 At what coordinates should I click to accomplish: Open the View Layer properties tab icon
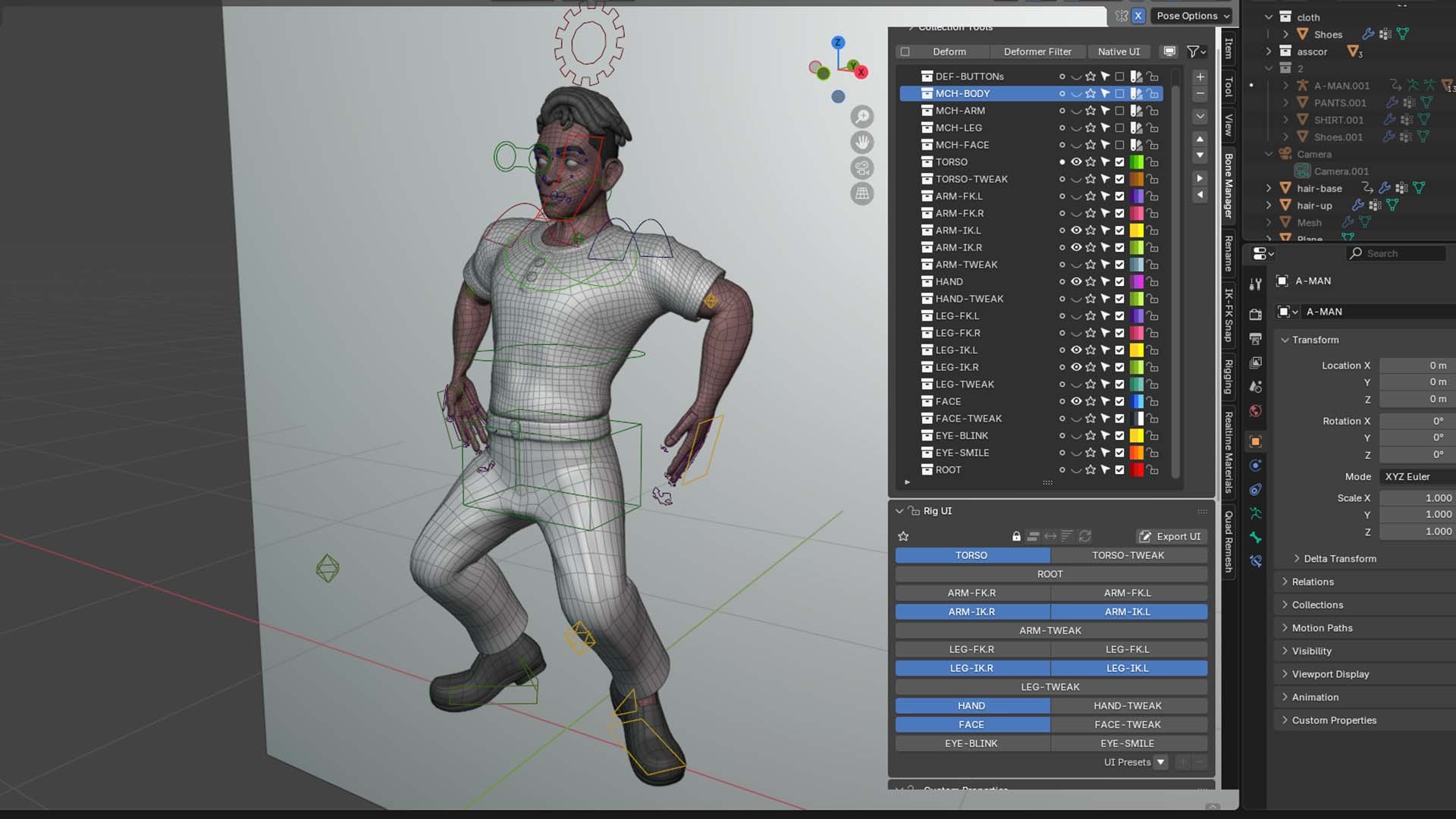coord(1256,362)
